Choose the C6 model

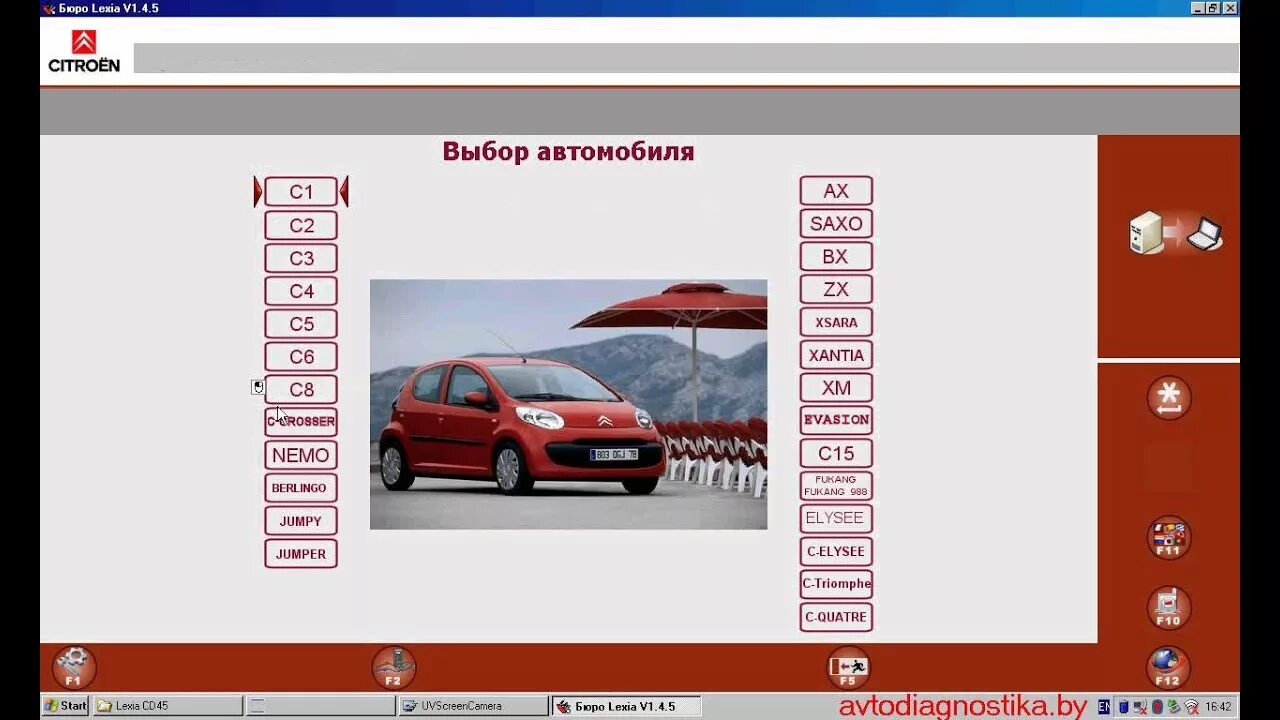coord(301,357)
